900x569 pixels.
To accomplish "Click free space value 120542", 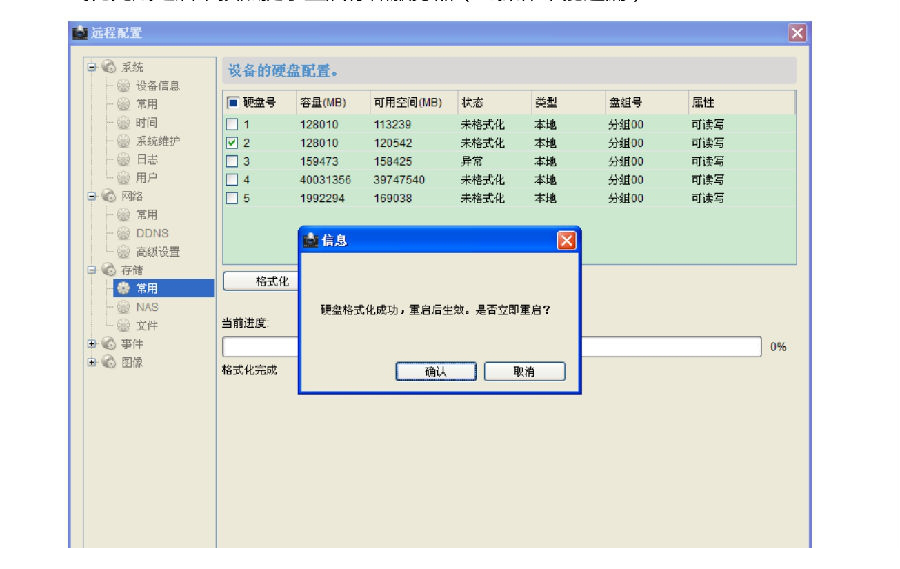I will click(x=393, y=143).
